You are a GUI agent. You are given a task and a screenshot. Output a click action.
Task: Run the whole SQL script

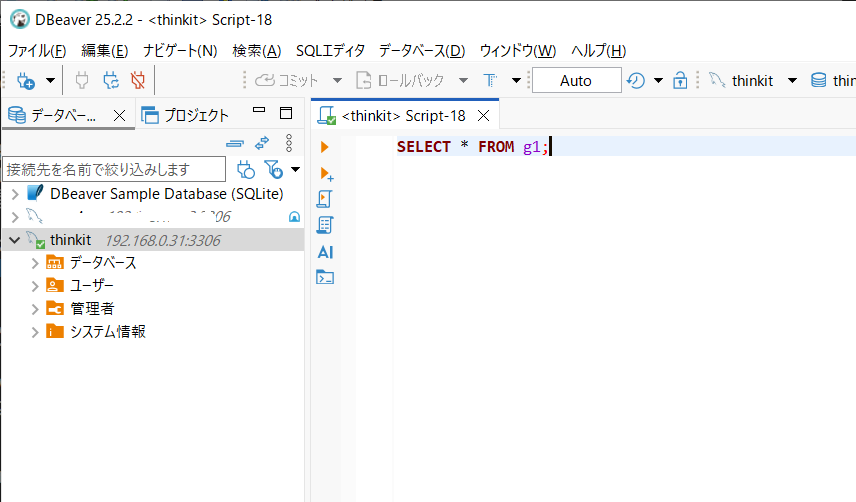point(325,199)
